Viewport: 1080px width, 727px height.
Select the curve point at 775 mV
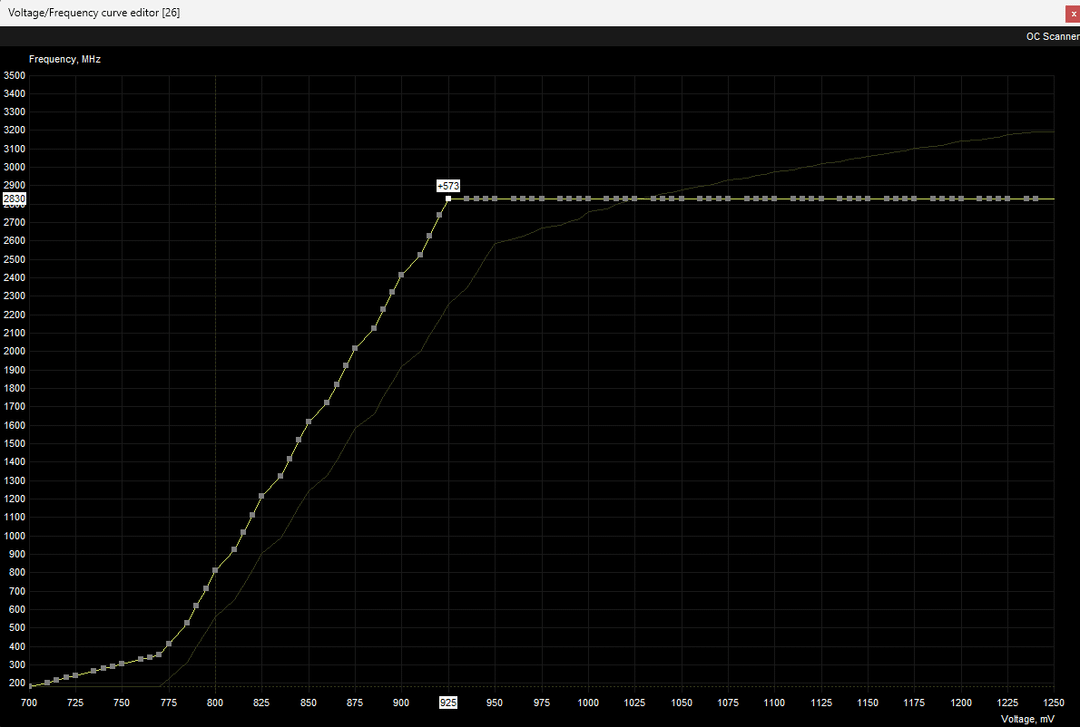click(x=168, y=644)
